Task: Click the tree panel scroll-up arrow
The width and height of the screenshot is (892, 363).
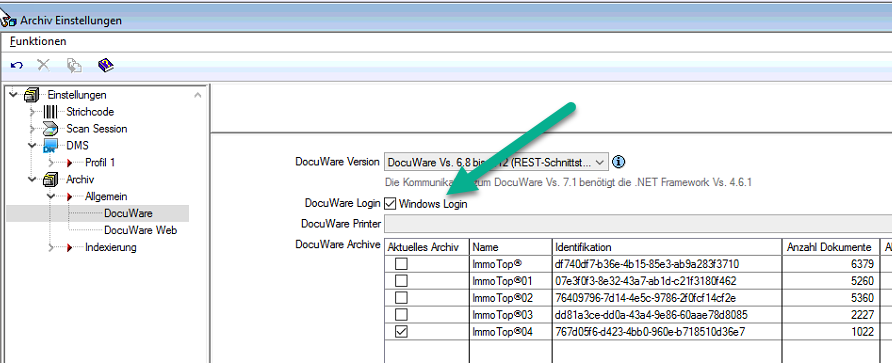Action: coord(197,95)
